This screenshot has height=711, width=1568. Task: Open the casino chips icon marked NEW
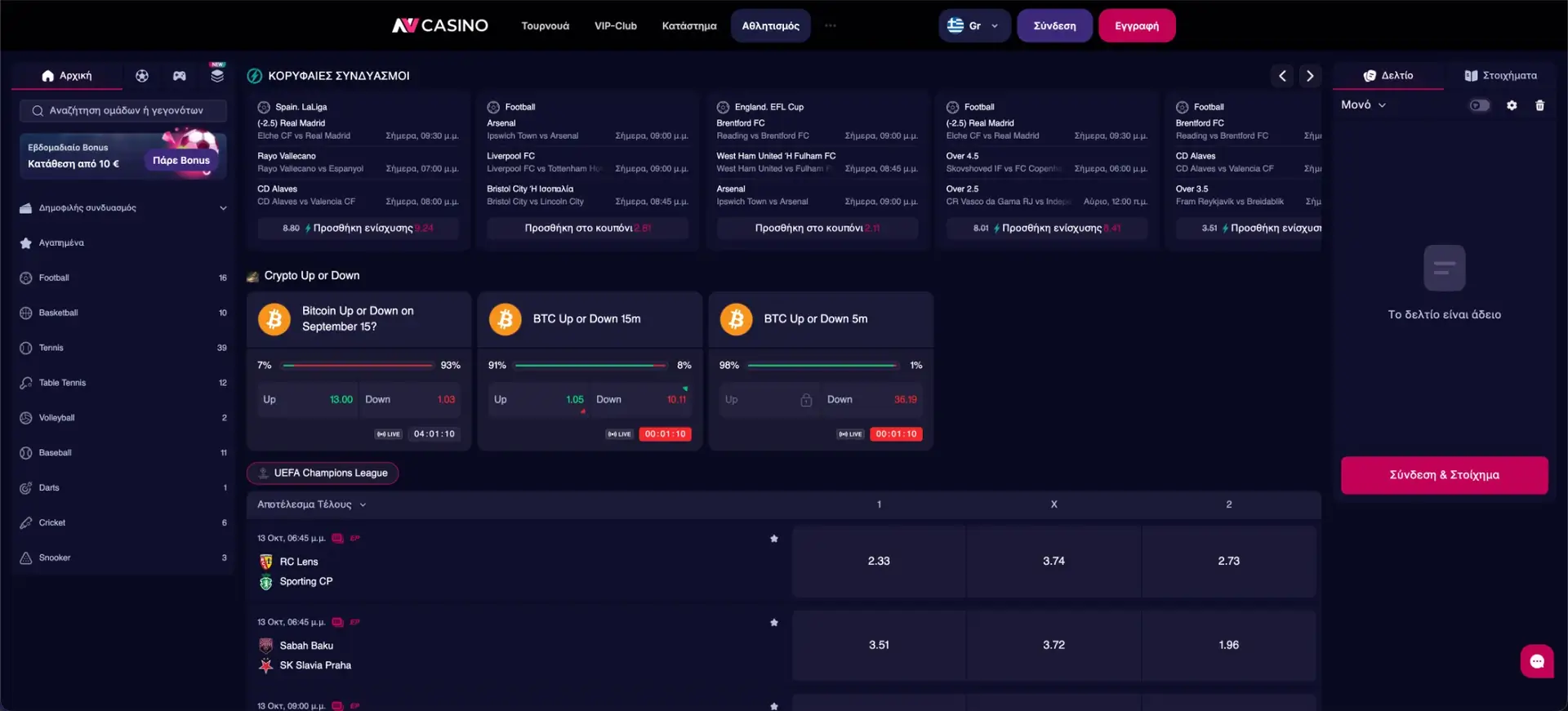[x=217, y=74]
